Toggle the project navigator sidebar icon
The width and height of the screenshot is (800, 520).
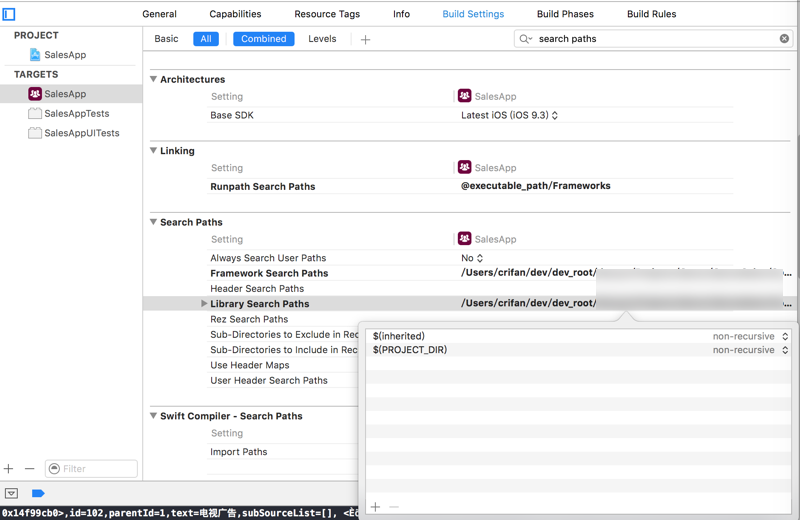9,14
